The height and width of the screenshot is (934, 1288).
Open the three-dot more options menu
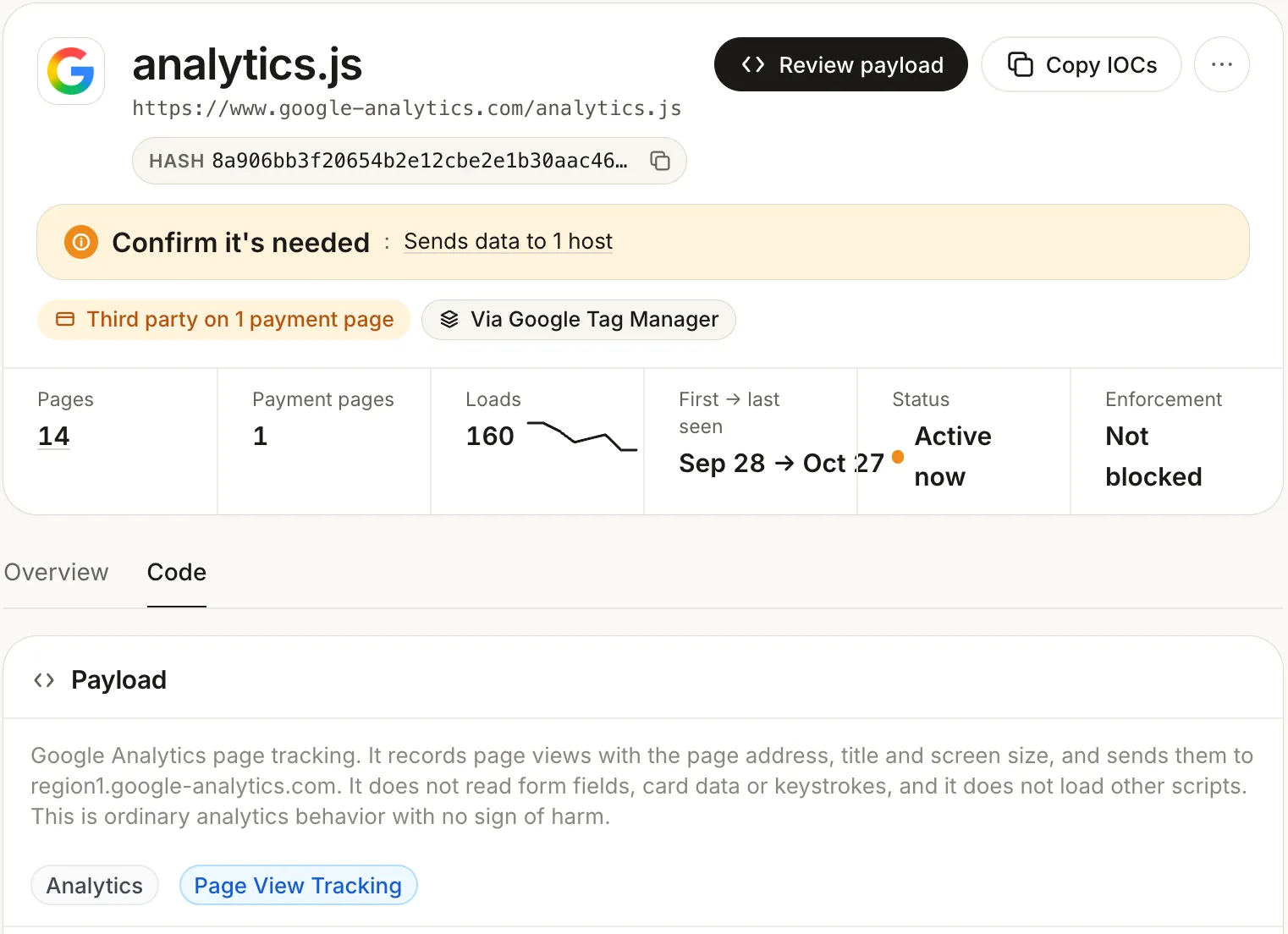(1222, 64)
